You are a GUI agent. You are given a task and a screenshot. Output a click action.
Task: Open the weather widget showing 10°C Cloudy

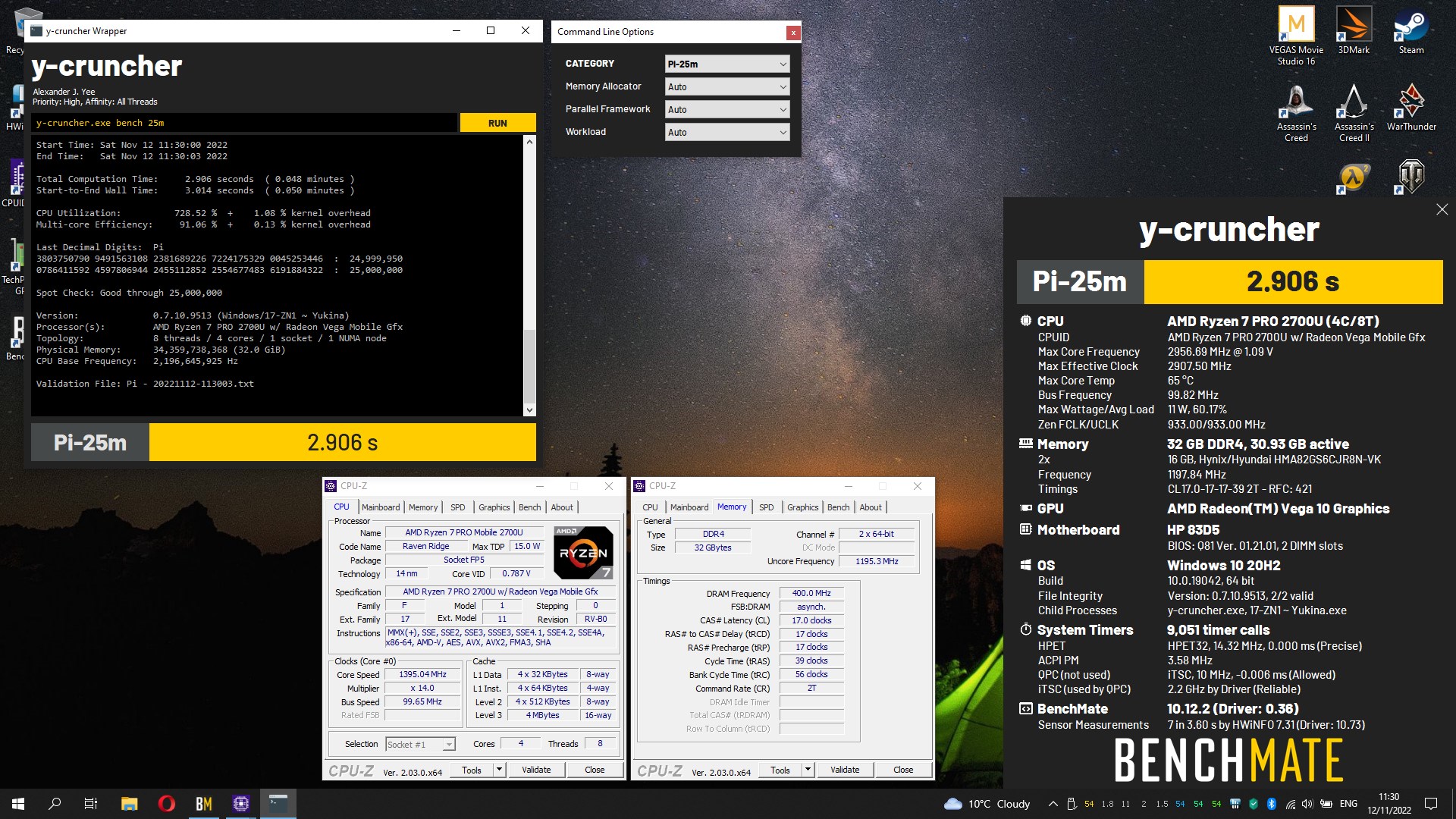[x=987, y=804]
